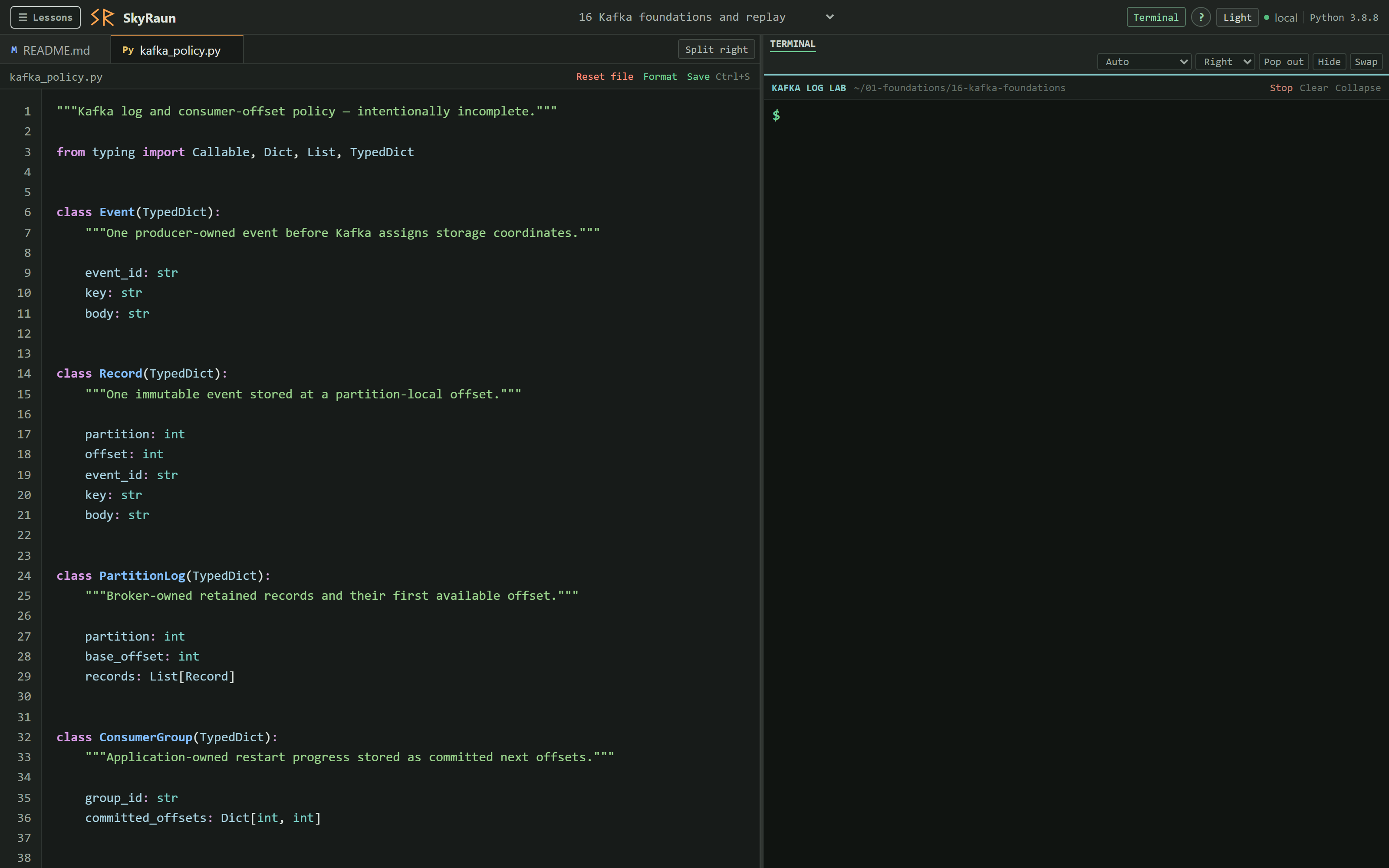
Task: Click the Markdown M icon on README tab
Action: pos(14,50)
